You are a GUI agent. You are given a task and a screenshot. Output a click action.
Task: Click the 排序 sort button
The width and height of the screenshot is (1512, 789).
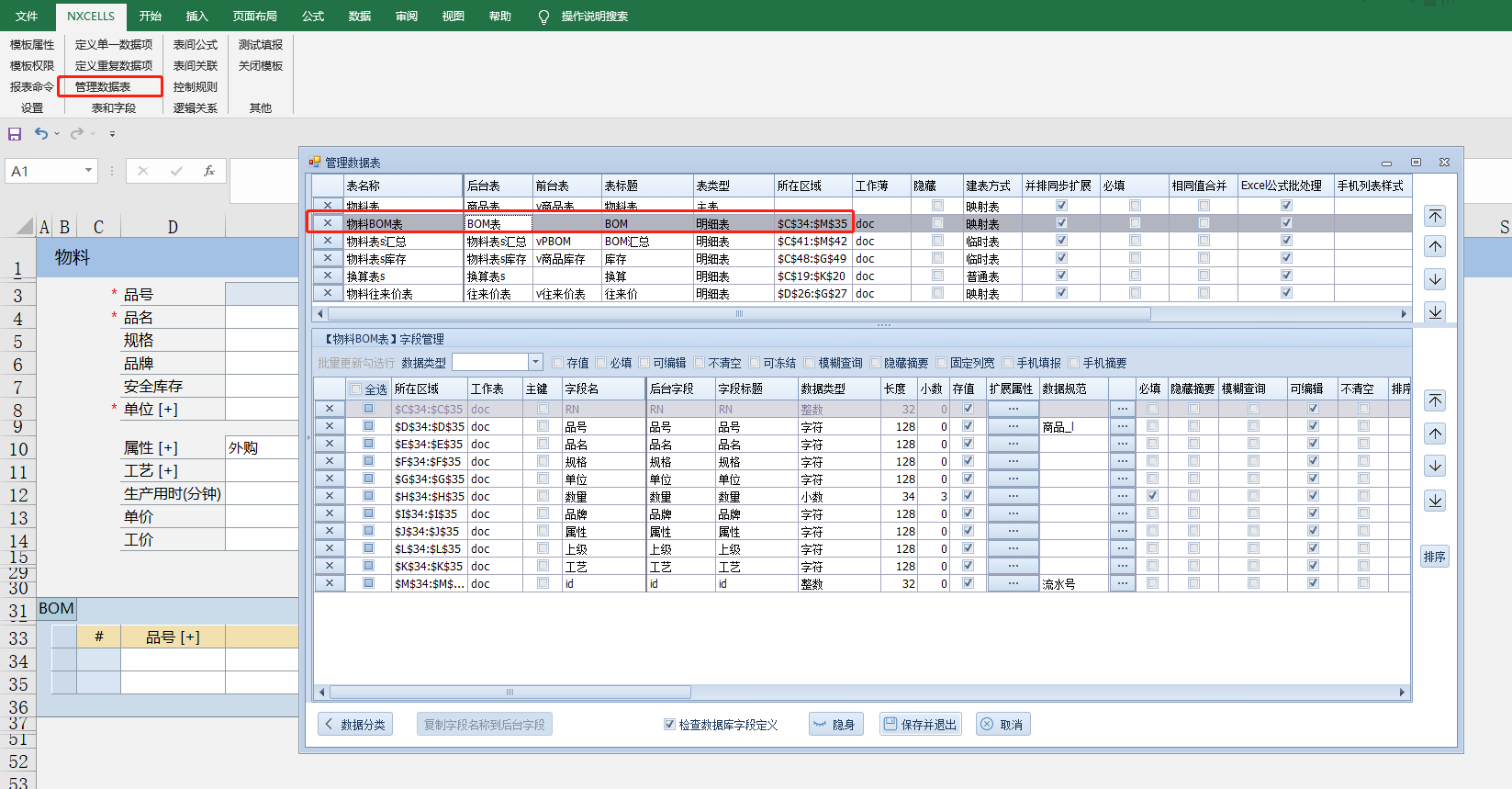click(1434, 557)
